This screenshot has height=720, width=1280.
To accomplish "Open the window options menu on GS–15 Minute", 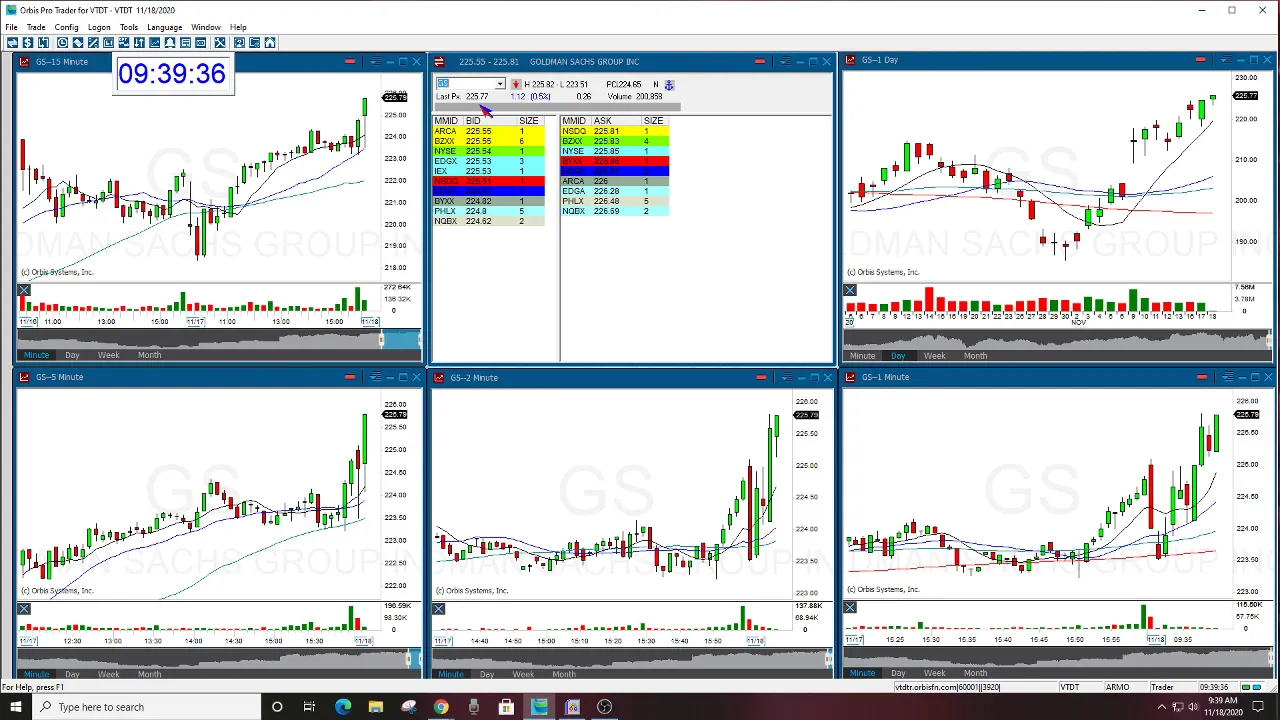I will pos(374,62).
